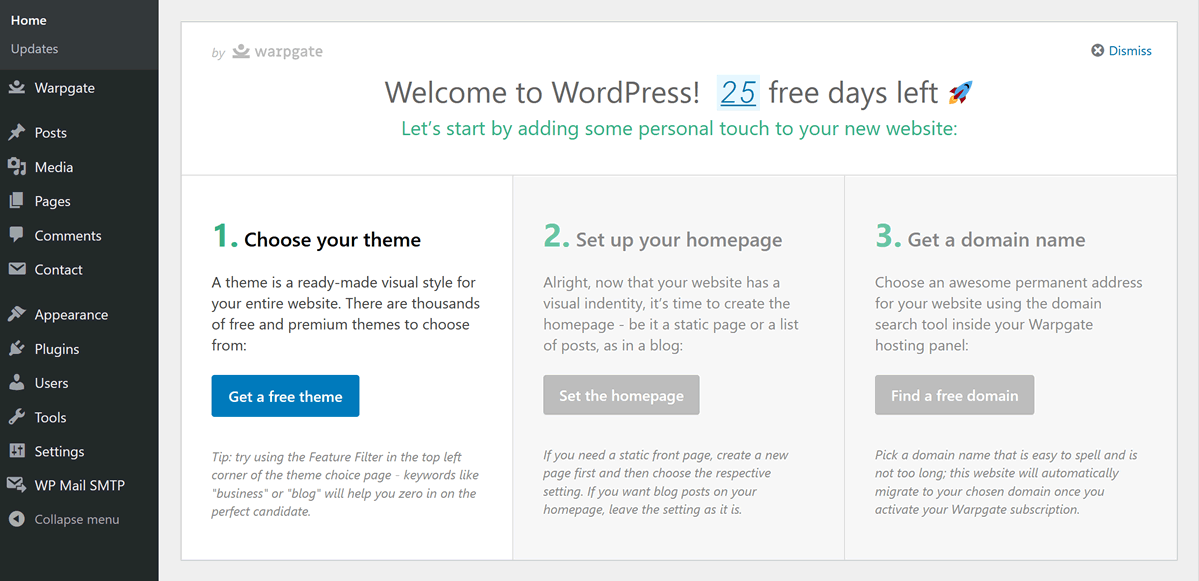Click the Contact envelope icon
The height and width of the screenshot is (581, 1199).
16,269
